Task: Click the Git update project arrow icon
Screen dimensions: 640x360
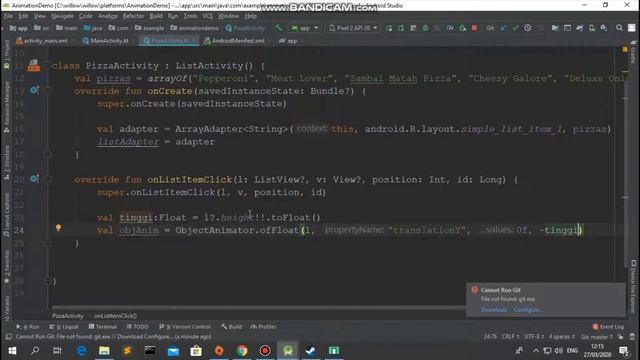Action: [503, 28]
